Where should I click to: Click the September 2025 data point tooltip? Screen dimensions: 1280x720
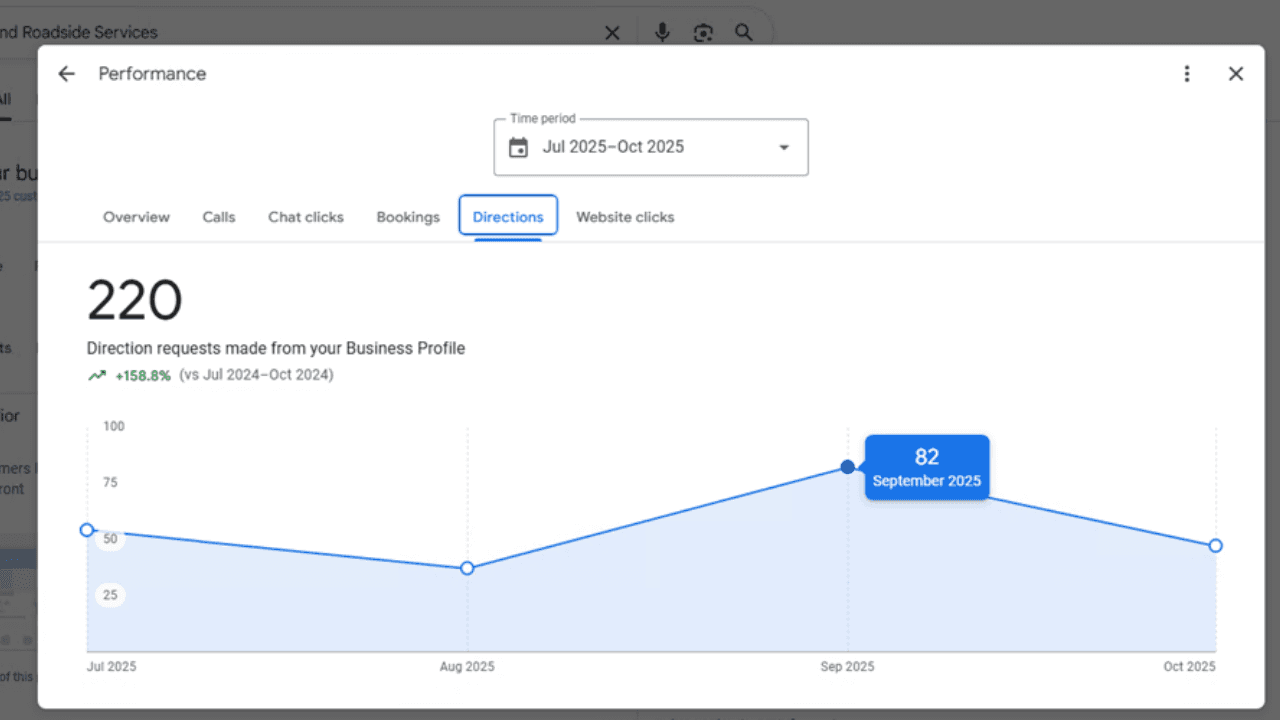(x=926, y=467)
